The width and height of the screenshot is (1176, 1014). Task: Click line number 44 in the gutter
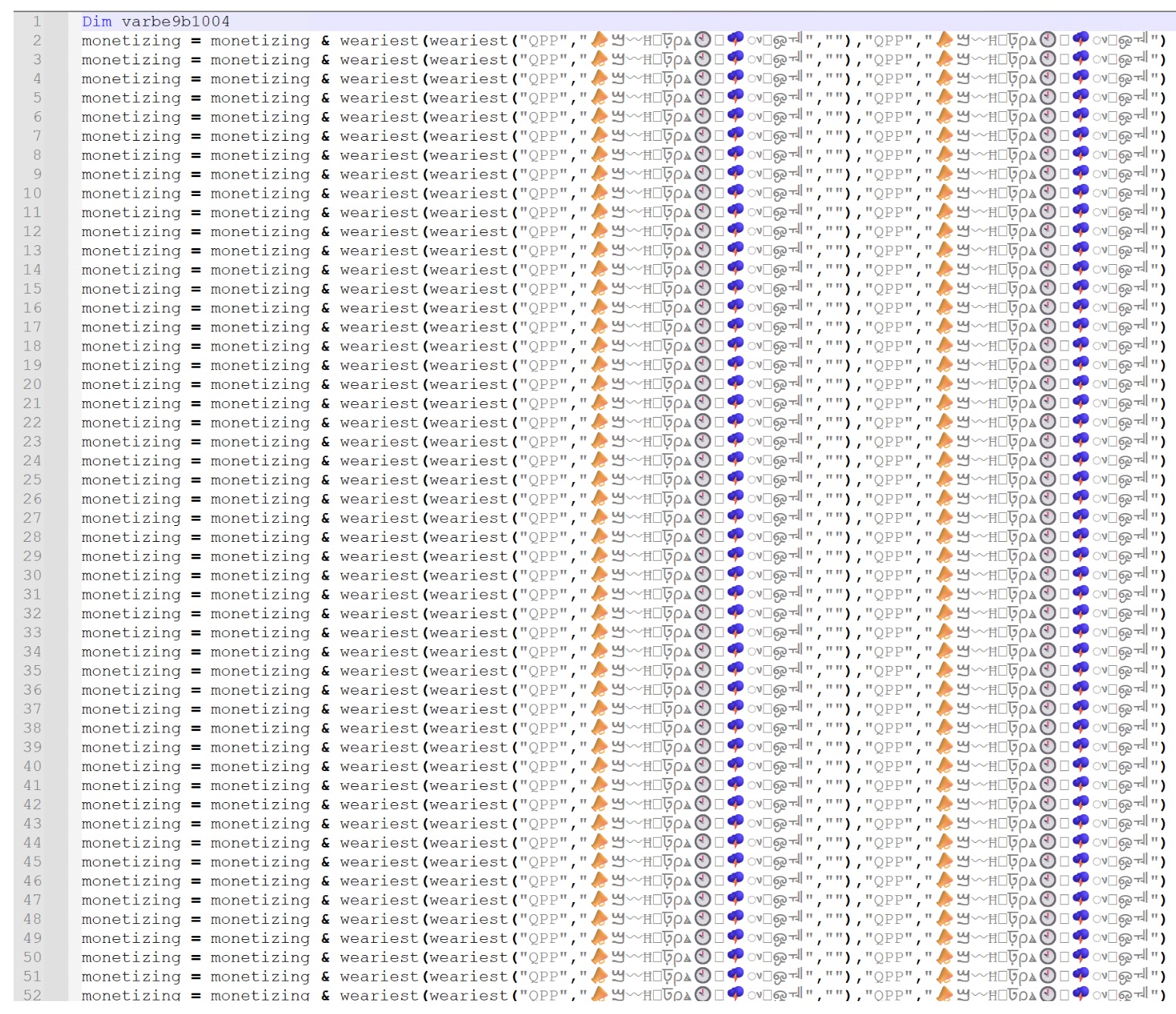[33, 842]
